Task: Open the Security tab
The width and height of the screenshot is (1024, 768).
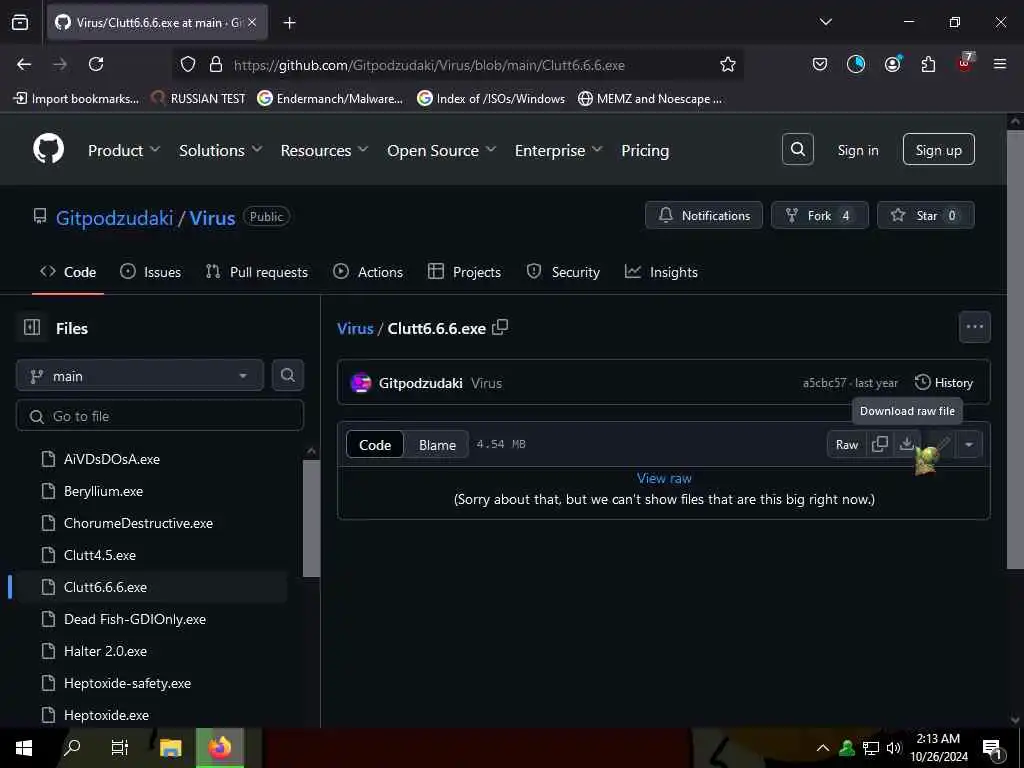Action: pyautogui.click(x=563, y=272)
